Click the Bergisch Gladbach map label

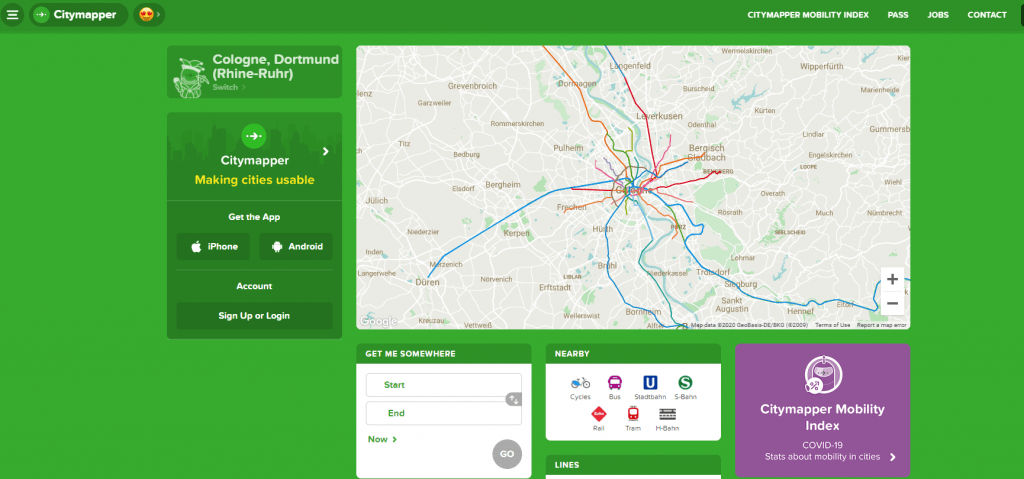point(707,153)
